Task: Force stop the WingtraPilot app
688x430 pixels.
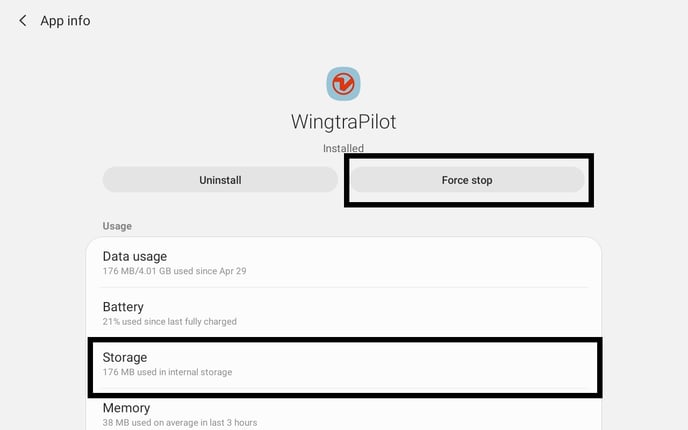Action: (467, 180)
